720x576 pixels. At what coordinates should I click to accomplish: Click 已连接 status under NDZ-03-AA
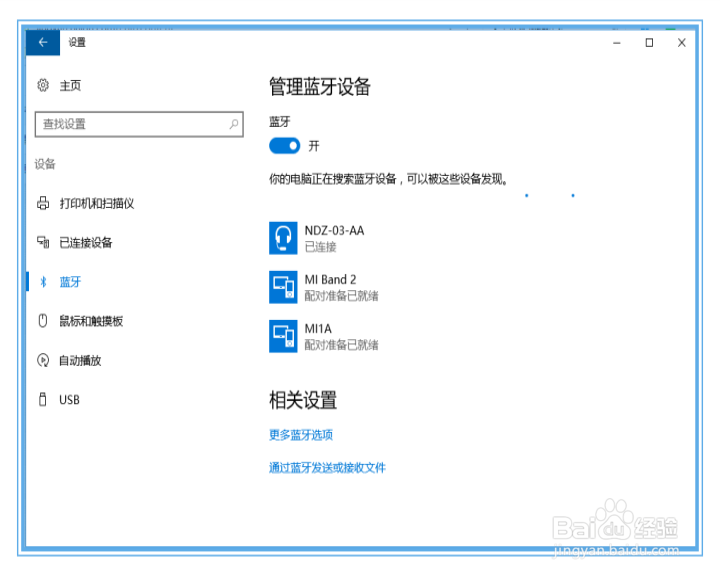click(321, 247)
